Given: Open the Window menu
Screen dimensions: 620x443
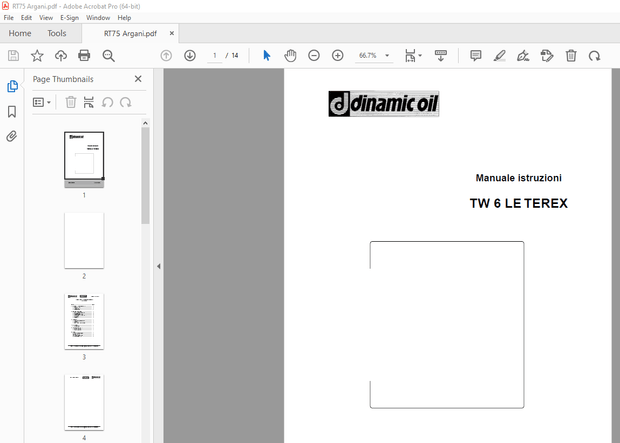Looking at the screenshot, I should [98, 18].
